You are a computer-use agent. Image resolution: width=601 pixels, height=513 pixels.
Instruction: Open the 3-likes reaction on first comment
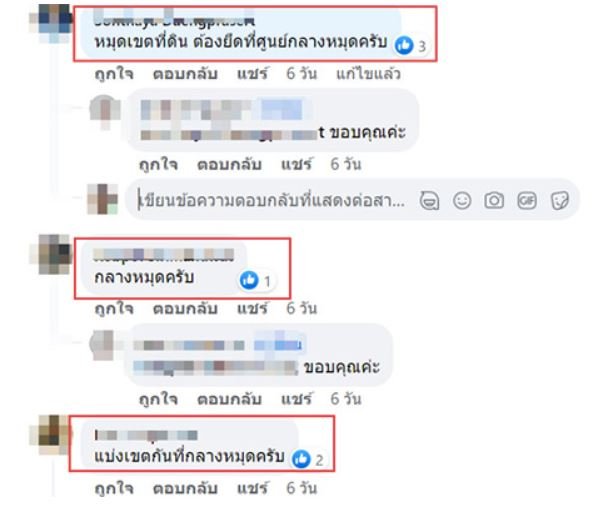tap(411, 46)
